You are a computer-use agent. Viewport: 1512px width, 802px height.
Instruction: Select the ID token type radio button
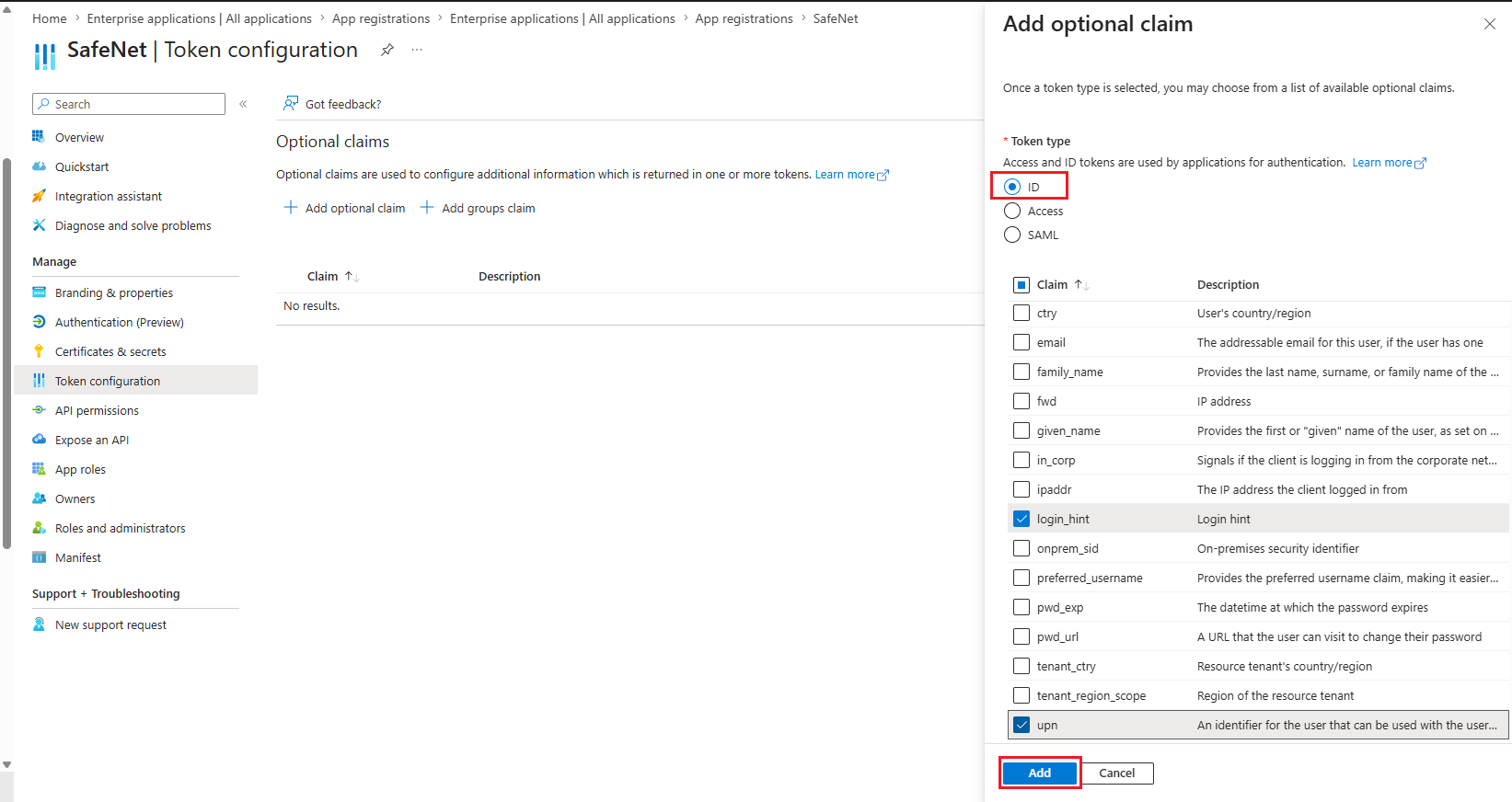point(1012,187)
